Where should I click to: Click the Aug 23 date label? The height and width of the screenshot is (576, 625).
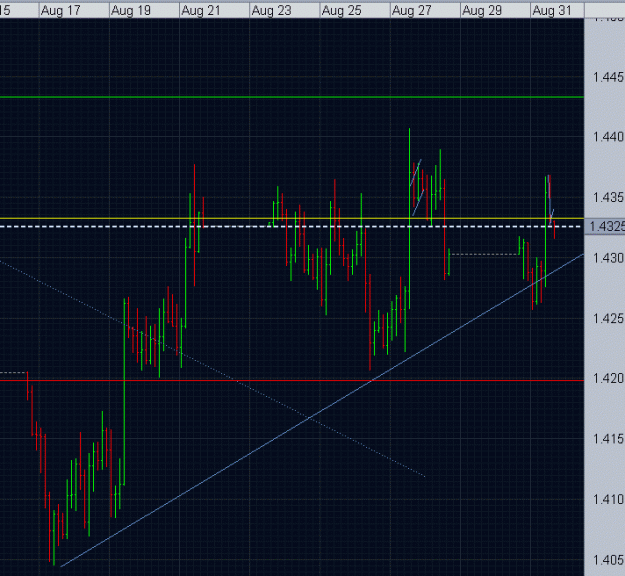tap(271, 11)
